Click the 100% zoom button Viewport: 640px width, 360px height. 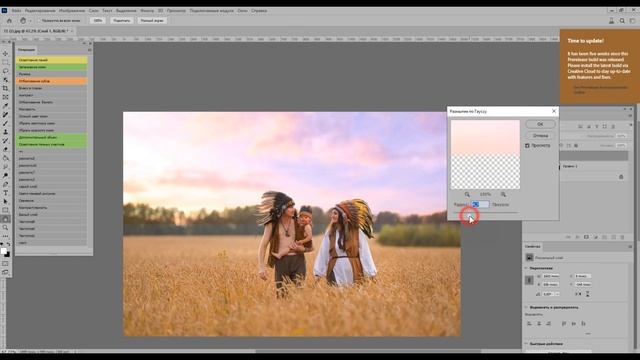point(98,20)
